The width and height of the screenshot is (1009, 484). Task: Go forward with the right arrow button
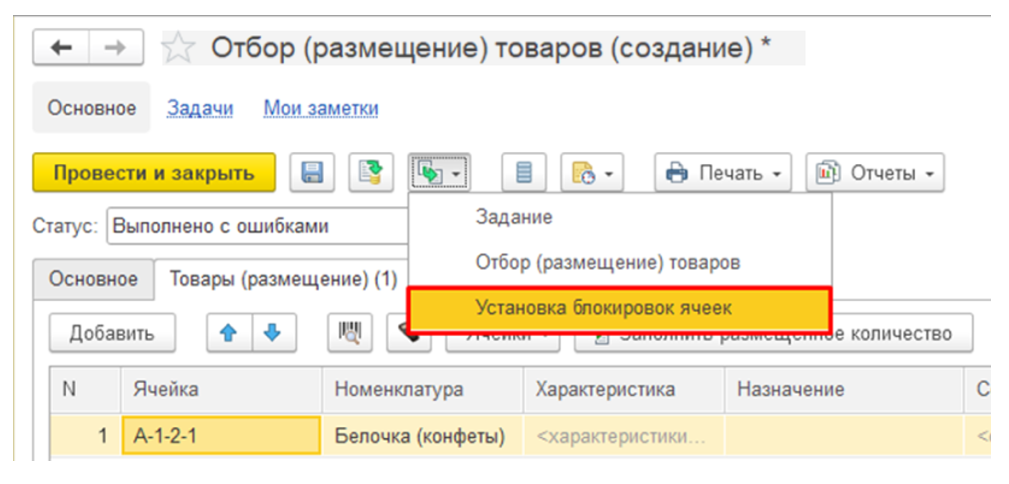[x=116, y=49]
